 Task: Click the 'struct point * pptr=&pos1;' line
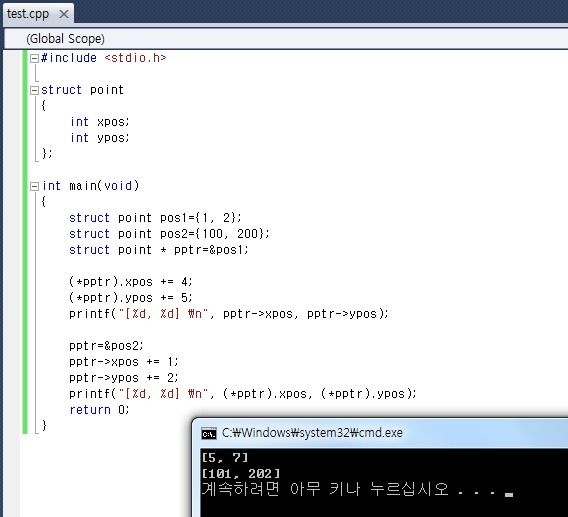click(159, 250)
